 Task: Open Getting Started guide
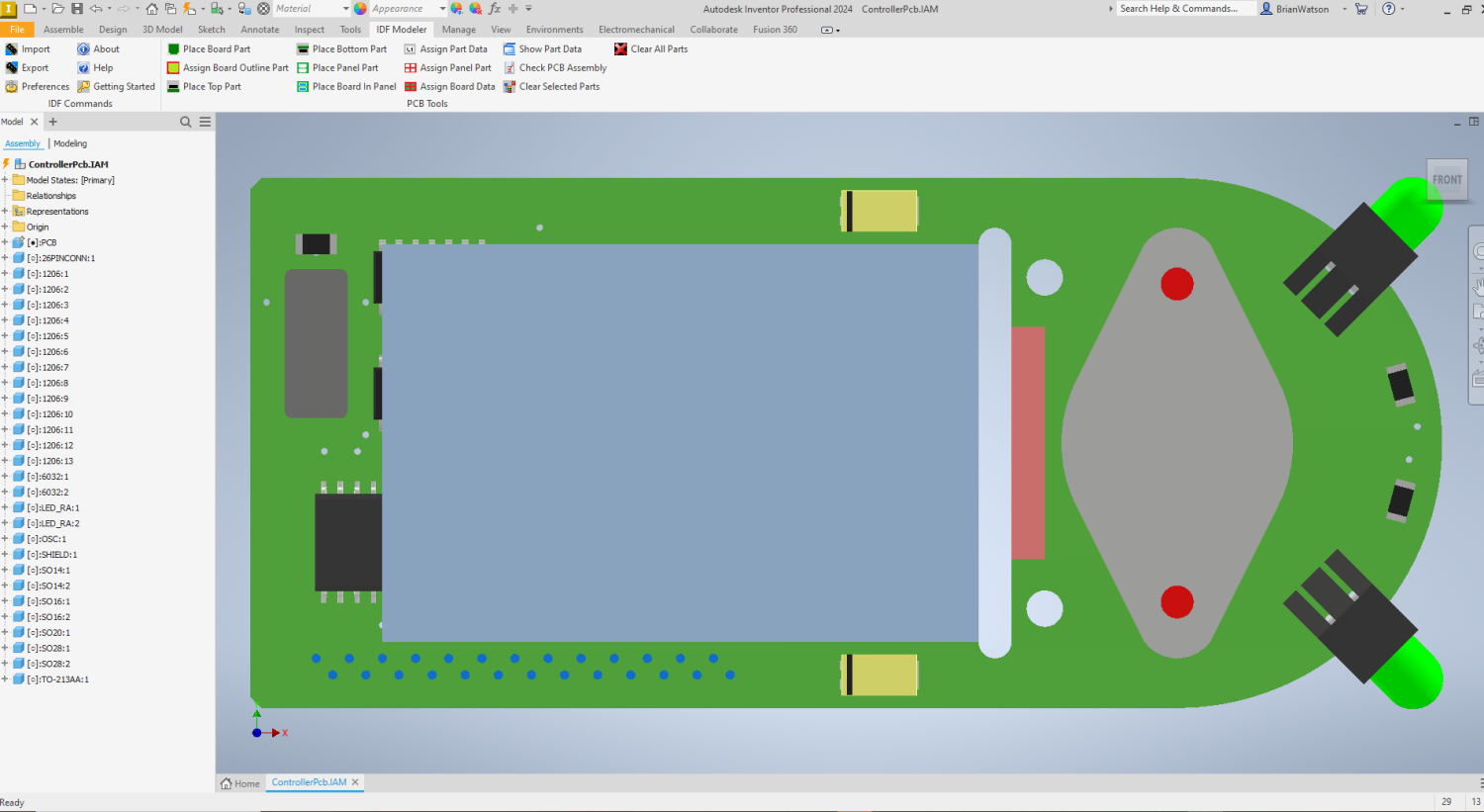pos(124,87)
